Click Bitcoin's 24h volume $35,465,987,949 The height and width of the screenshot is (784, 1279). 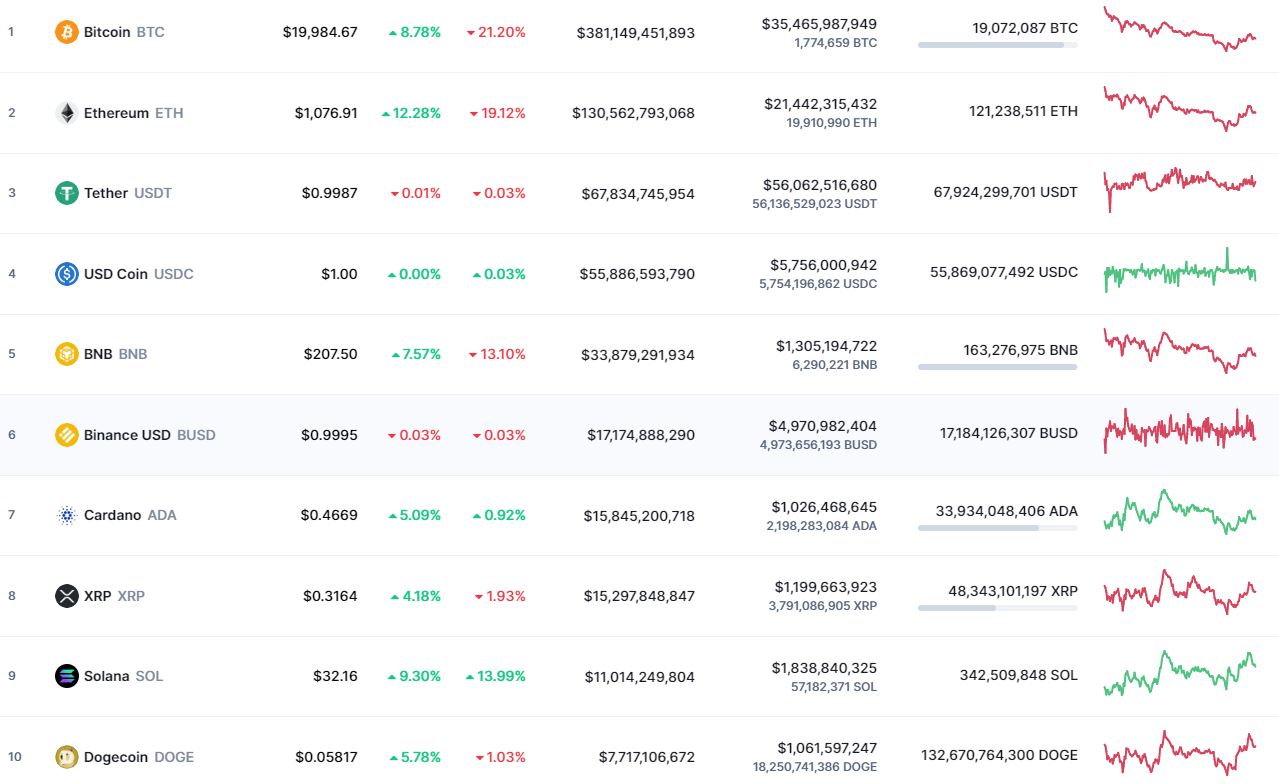click(819, 24)
